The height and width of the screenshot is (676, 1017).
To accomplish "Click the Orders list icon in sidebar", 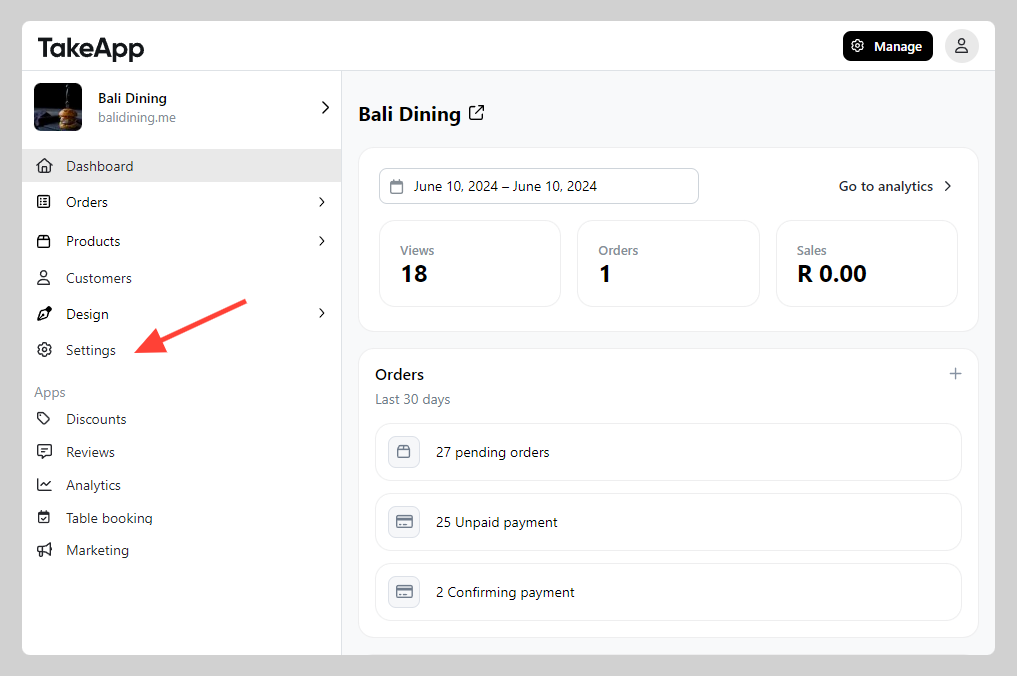I will (x=43, y=202).
